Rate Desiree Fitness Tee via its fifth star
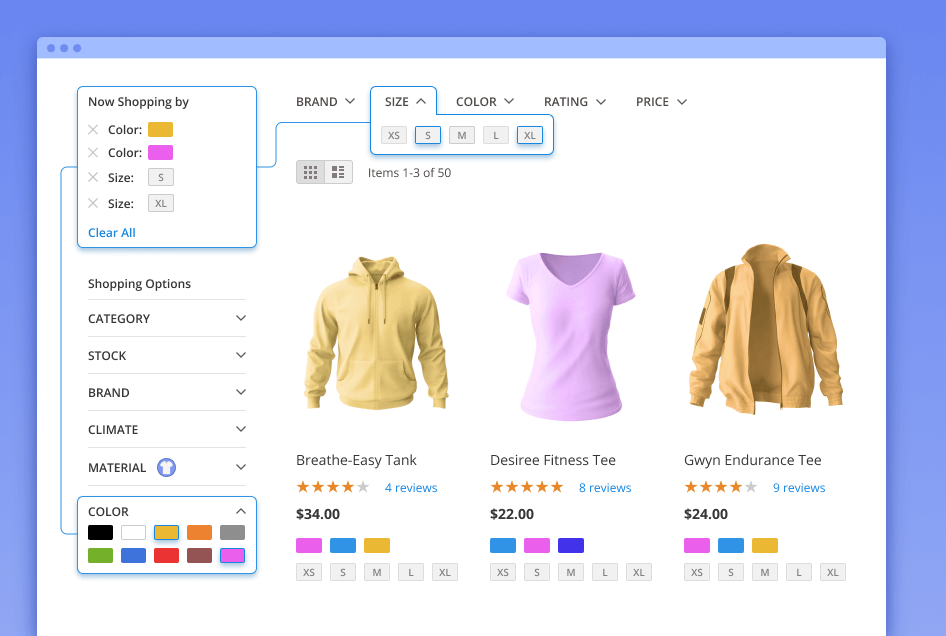Viewport: 946px width, 636px height. 557,487
